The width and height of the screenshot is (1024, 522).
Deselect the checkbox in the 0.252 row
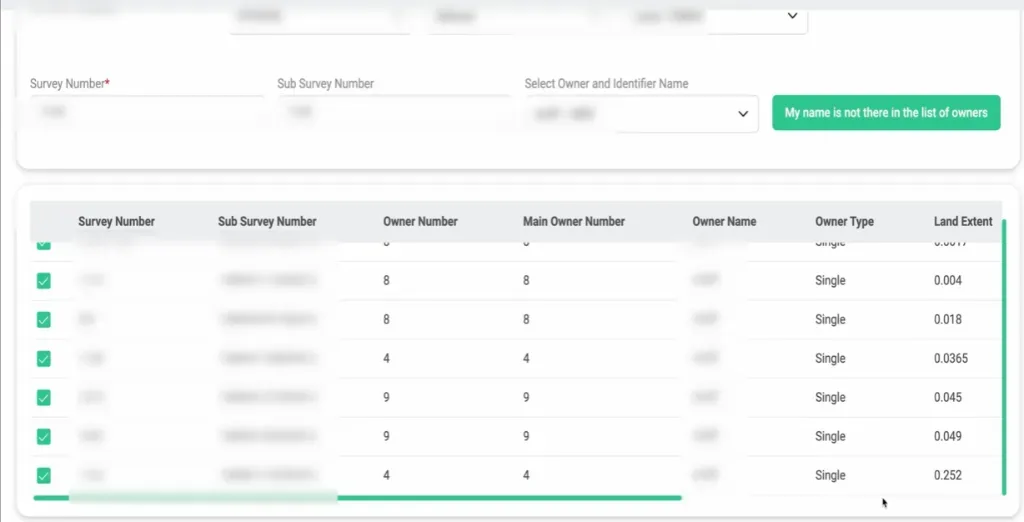(44, 476)
